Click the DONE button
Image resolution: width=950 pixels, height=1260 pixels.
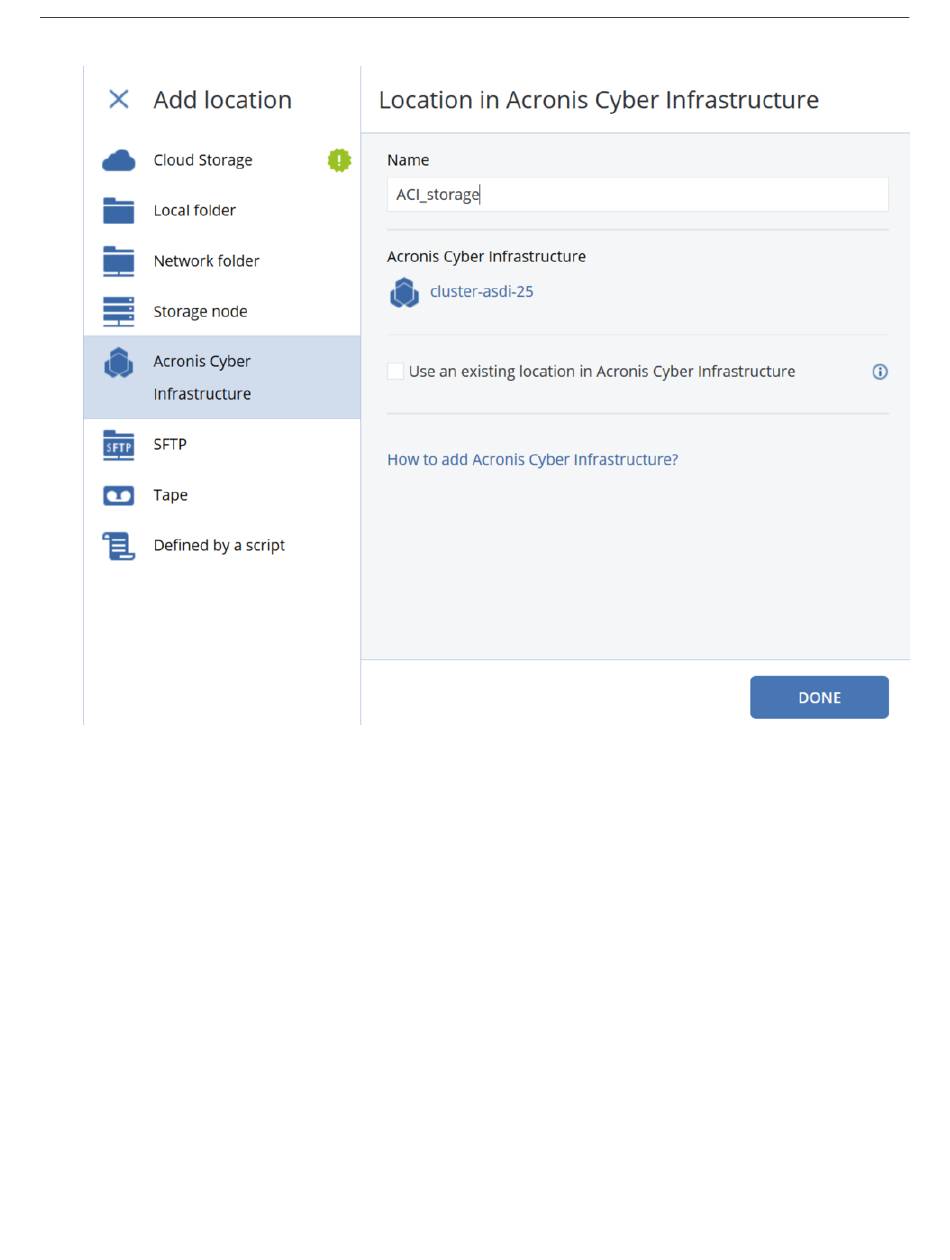(819, 697)
